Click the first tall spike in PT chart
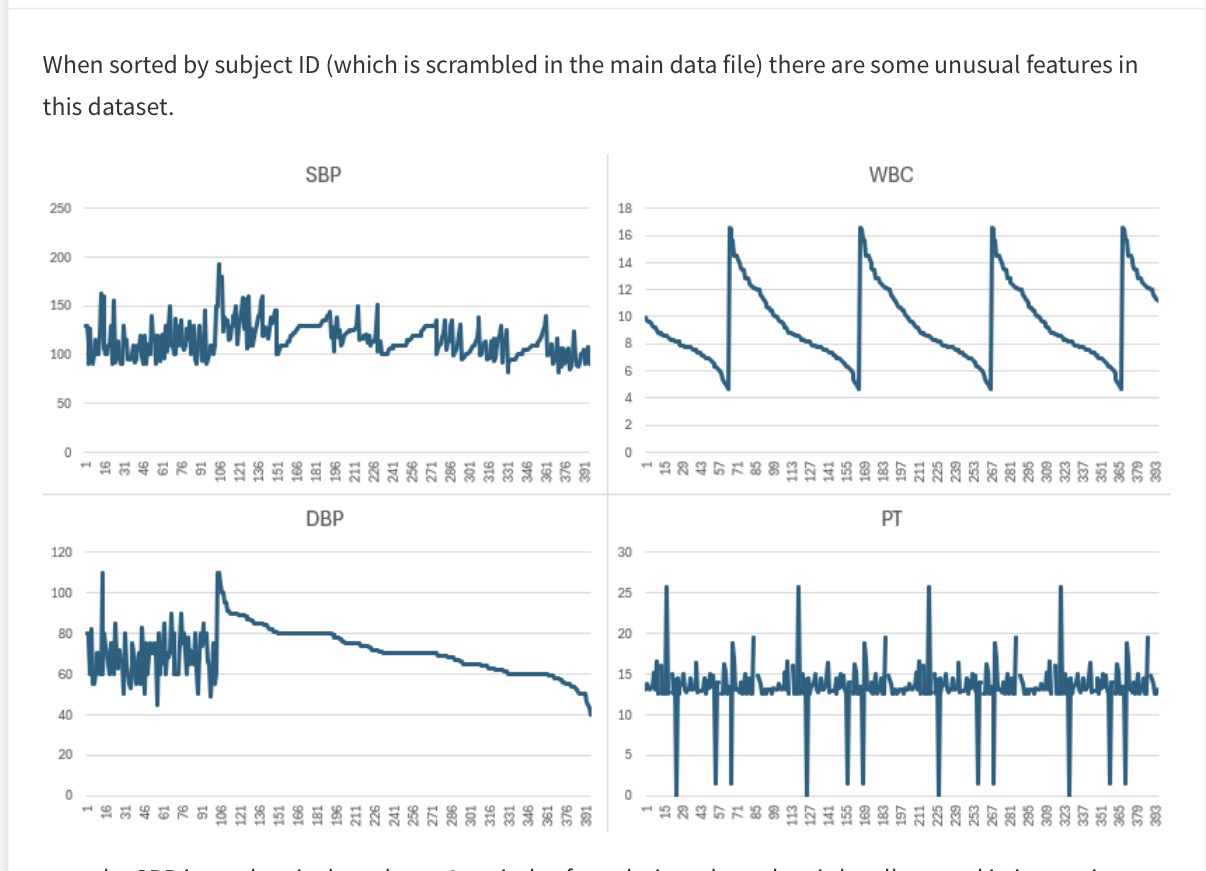The image size is (1206, 871). coord(666,588)
